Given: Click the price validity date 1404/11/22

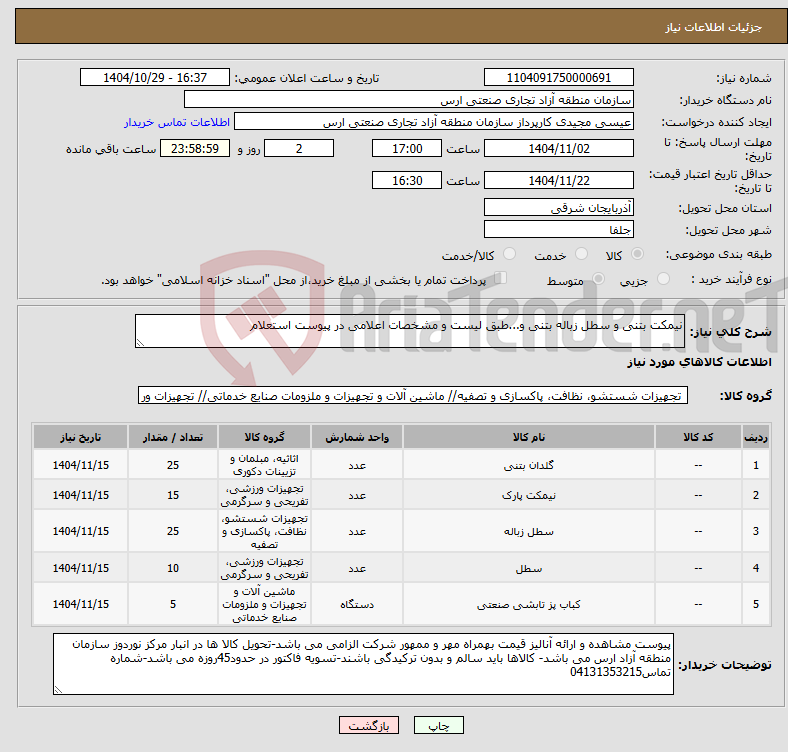Looking at the screenshot, I should pyautogui.click(x=559, y=180).
